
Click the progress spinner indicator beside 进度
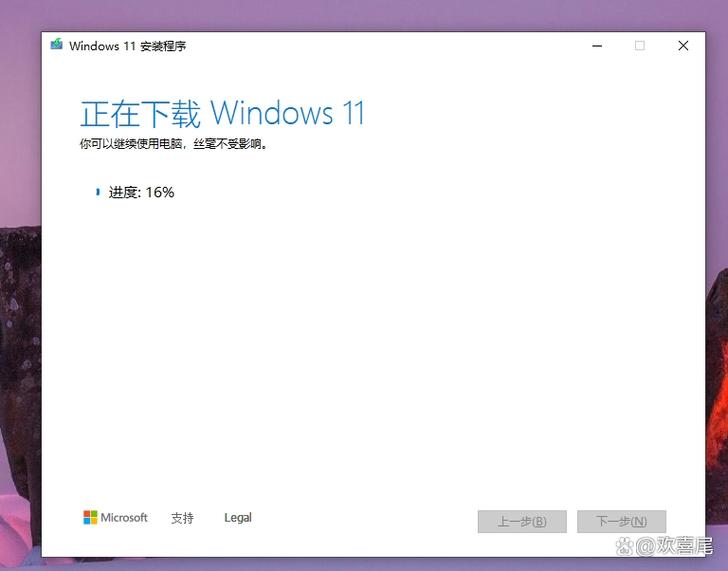click(x=98, y=192)
